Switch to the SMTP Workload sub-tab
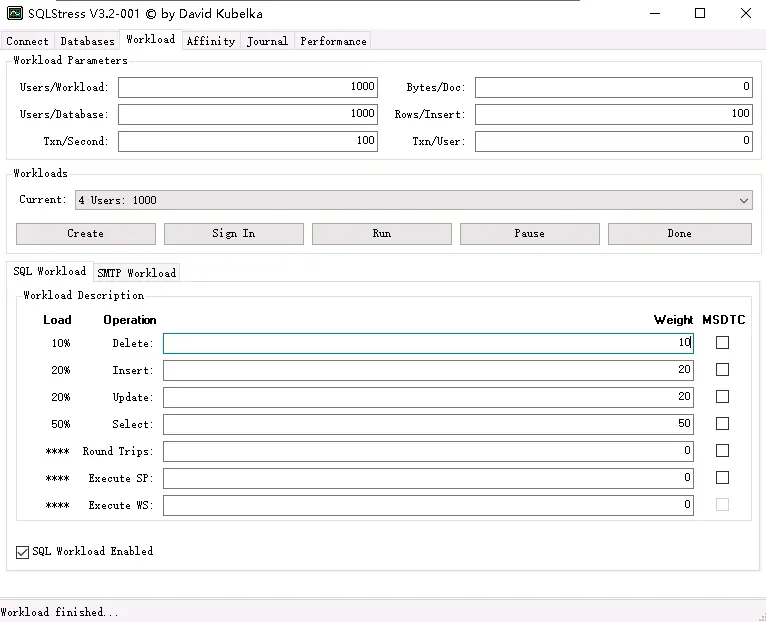Viewport: 766px width, 622px height. (136, 273)
